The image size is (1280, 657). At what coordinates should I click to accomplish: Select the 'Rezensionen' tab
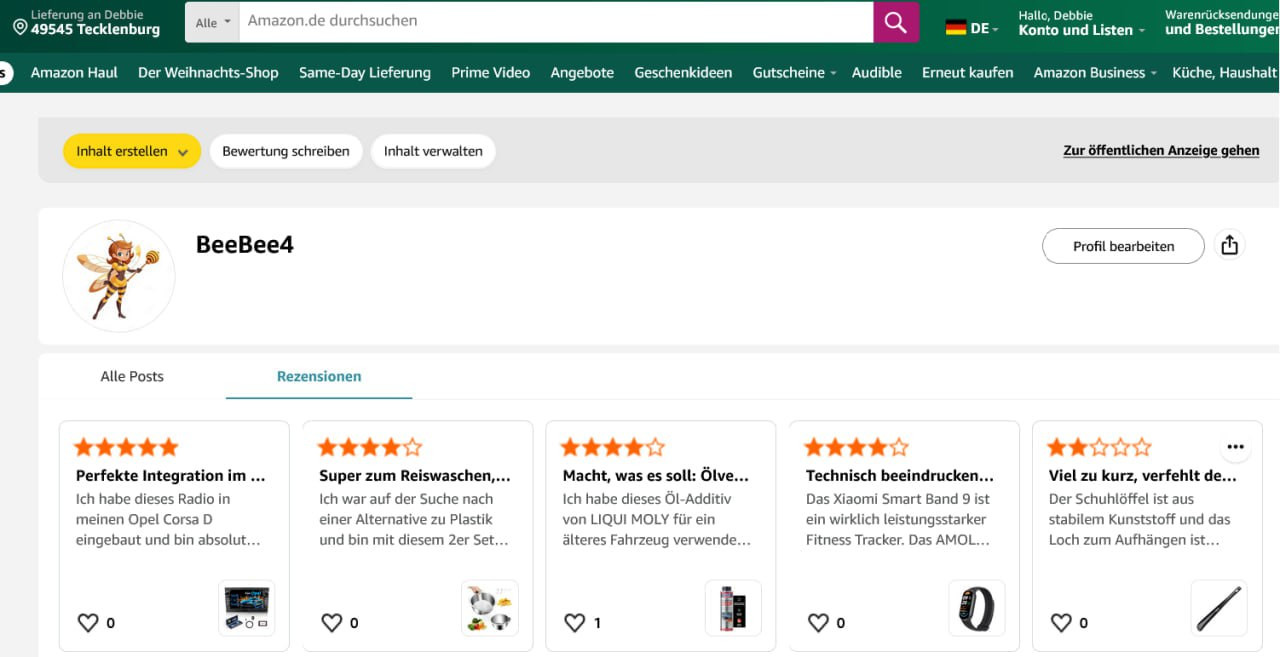tap(319, 377)
